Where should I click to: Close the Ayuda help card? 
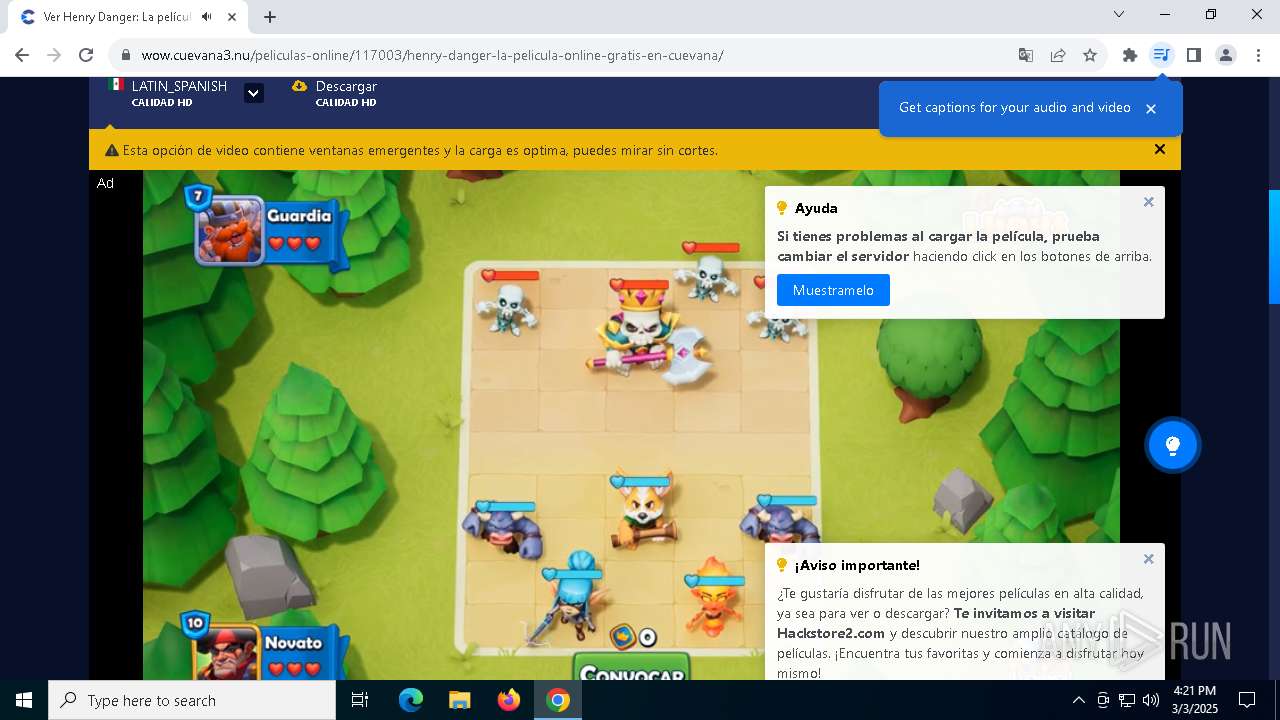click(1148, 202)
